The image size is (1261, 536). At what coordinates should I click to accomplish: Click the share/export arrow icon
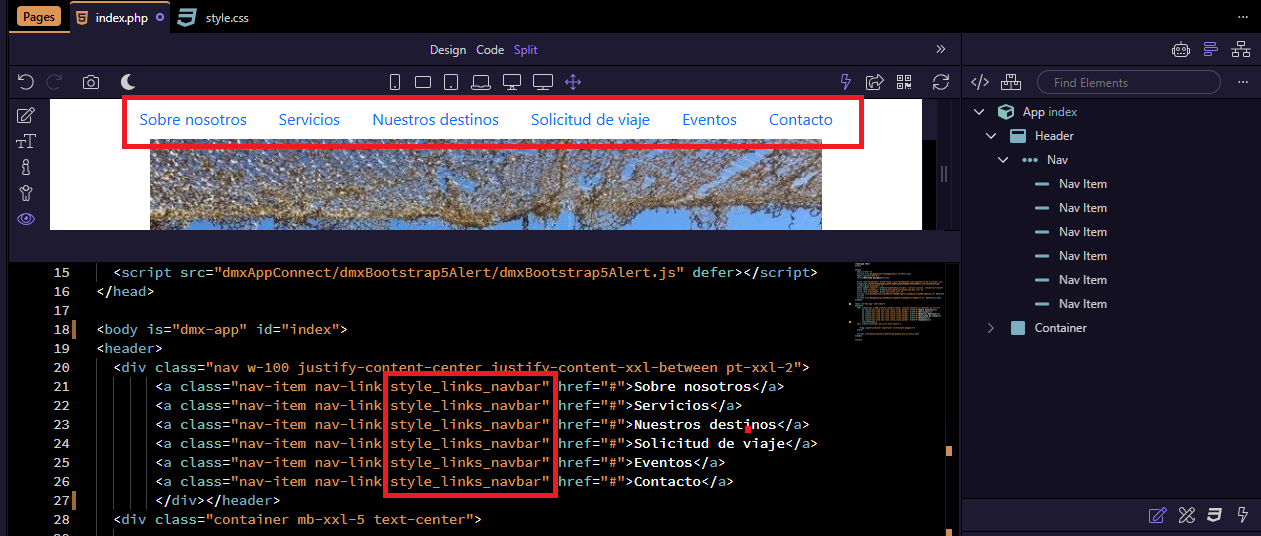875,82
